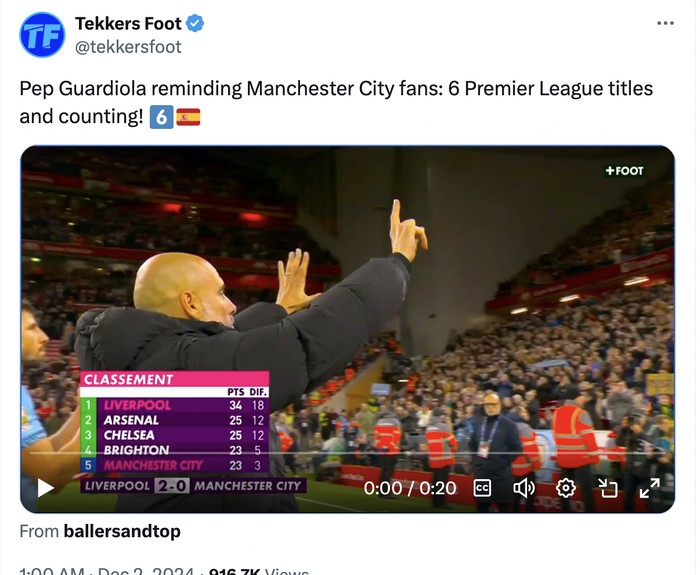Open the Tekkers Foot display name

click(x=130, y=23)
